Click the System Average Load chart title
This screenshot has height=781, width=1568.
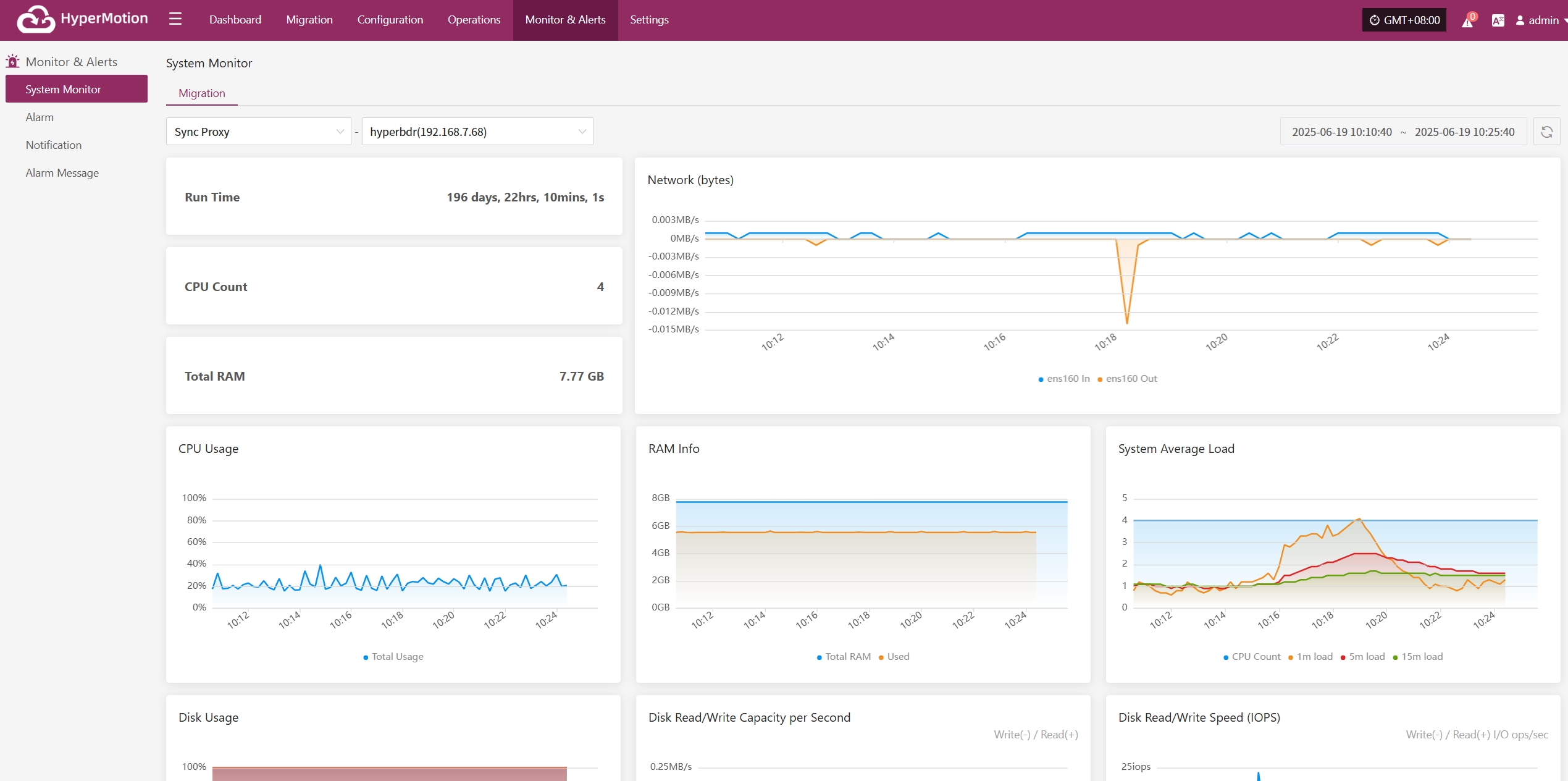point(1176,449)
